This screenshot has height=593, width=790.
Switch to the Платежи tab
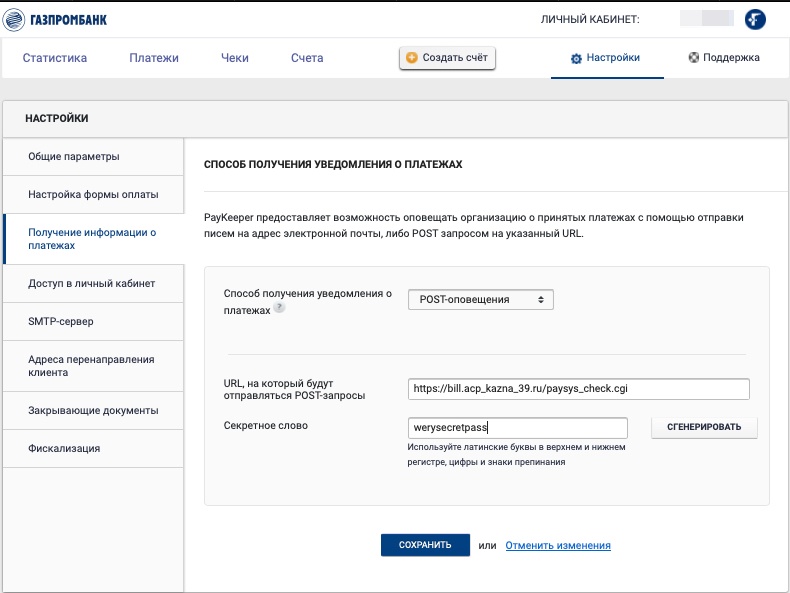tap(154, 58)
